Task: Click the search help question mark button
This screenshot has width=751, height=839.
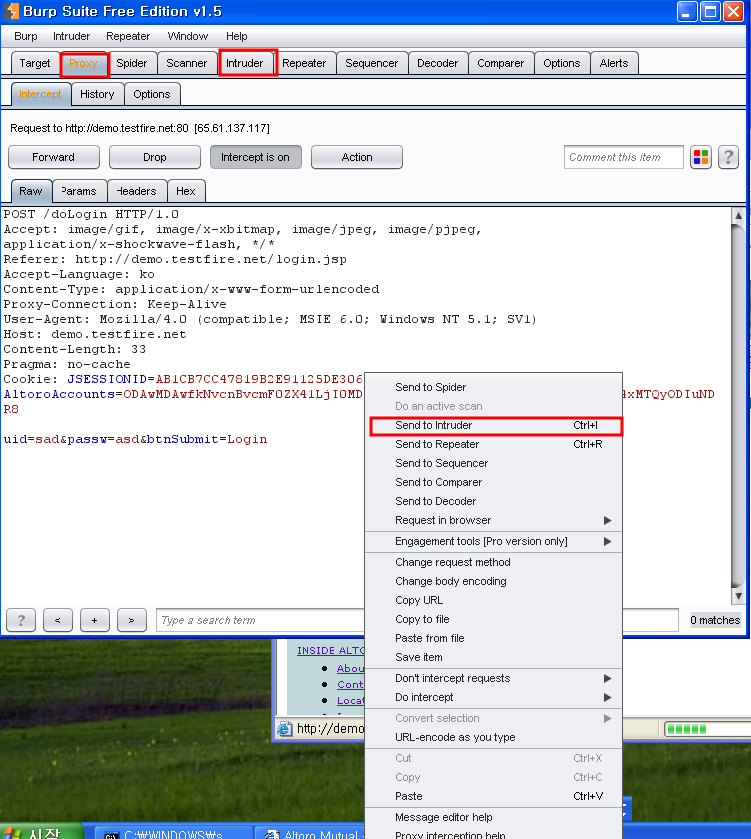Action: tap(21, 620)
